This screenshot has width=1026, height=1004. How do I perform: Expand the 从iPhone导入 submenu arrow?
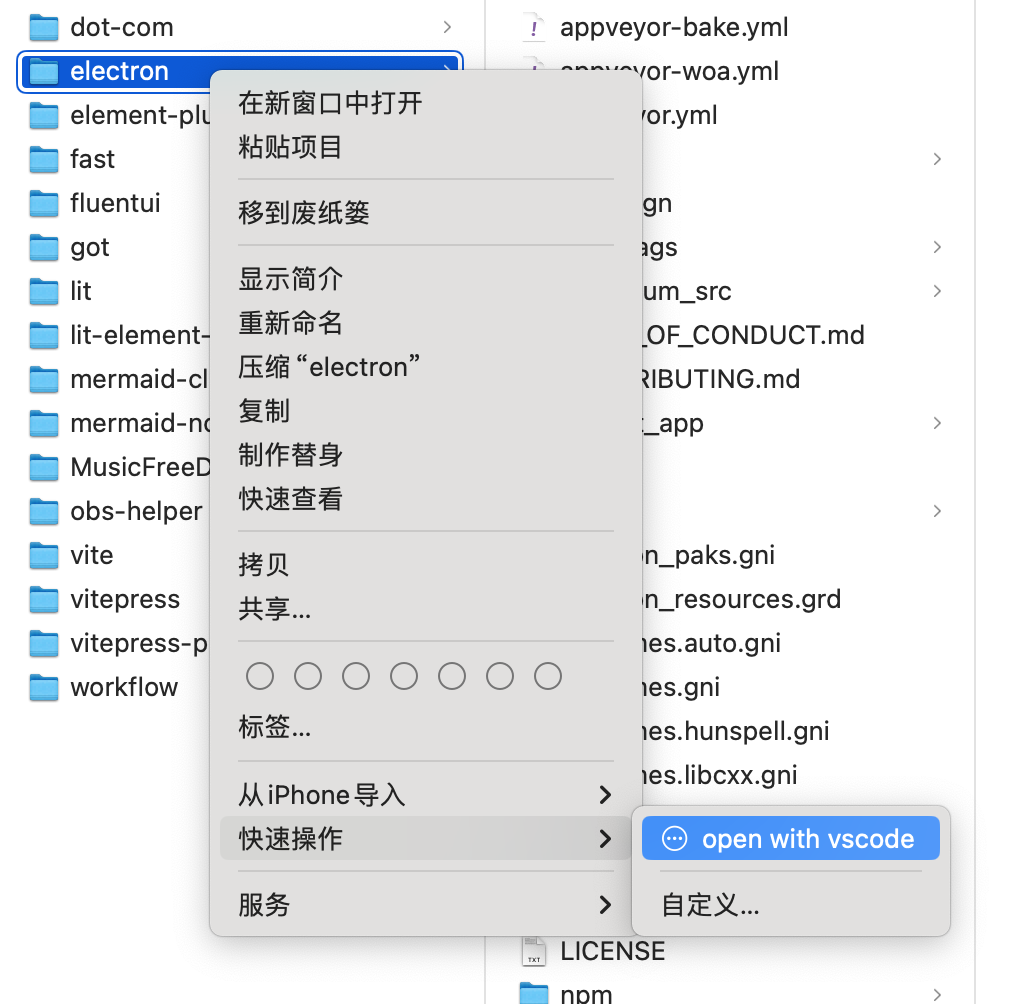point(605,795)
